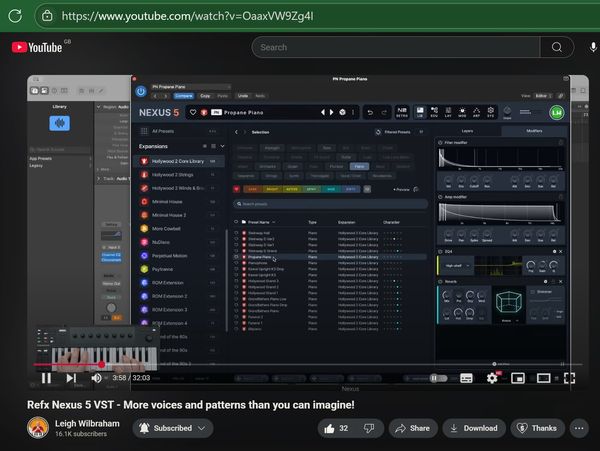Viewport: 600px width, 451px height.
Task: Click the Undo button in plugin header
Action: tap(243, 96)
